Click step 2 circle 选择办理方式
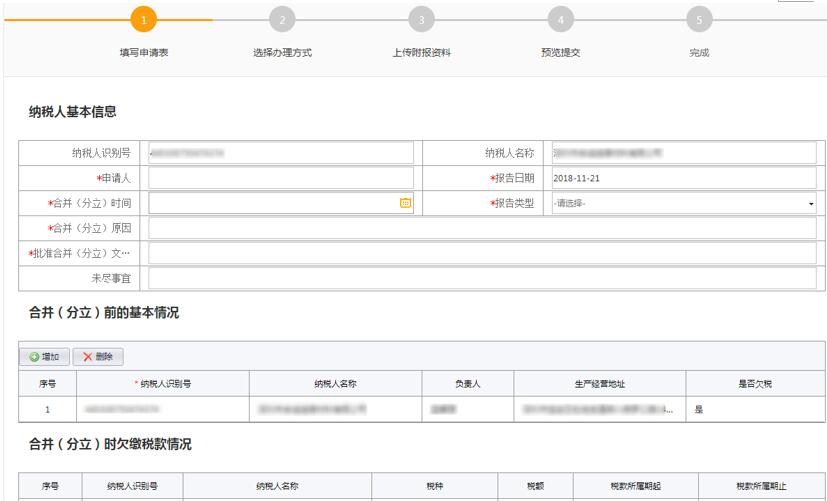827x501 pixels. [x=282, y=20]
